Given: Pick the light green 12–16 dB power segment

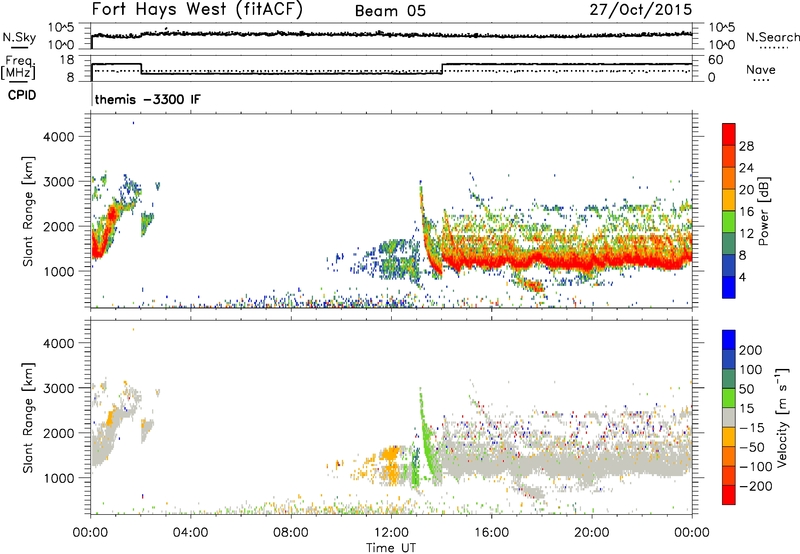Looking at the screenshot, I should pyautogui.click(x=729, y=222).
